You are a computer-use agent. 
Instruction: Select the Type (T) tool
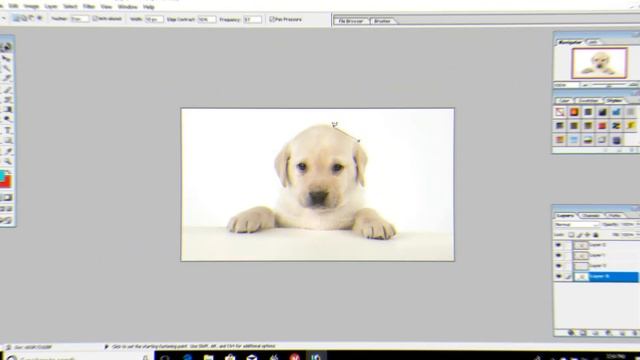coord(8,130)
